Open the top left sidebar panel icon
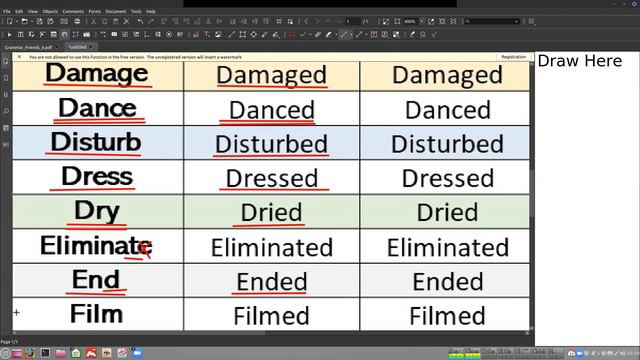The image size is (640, 360). (x=6, y=61)
